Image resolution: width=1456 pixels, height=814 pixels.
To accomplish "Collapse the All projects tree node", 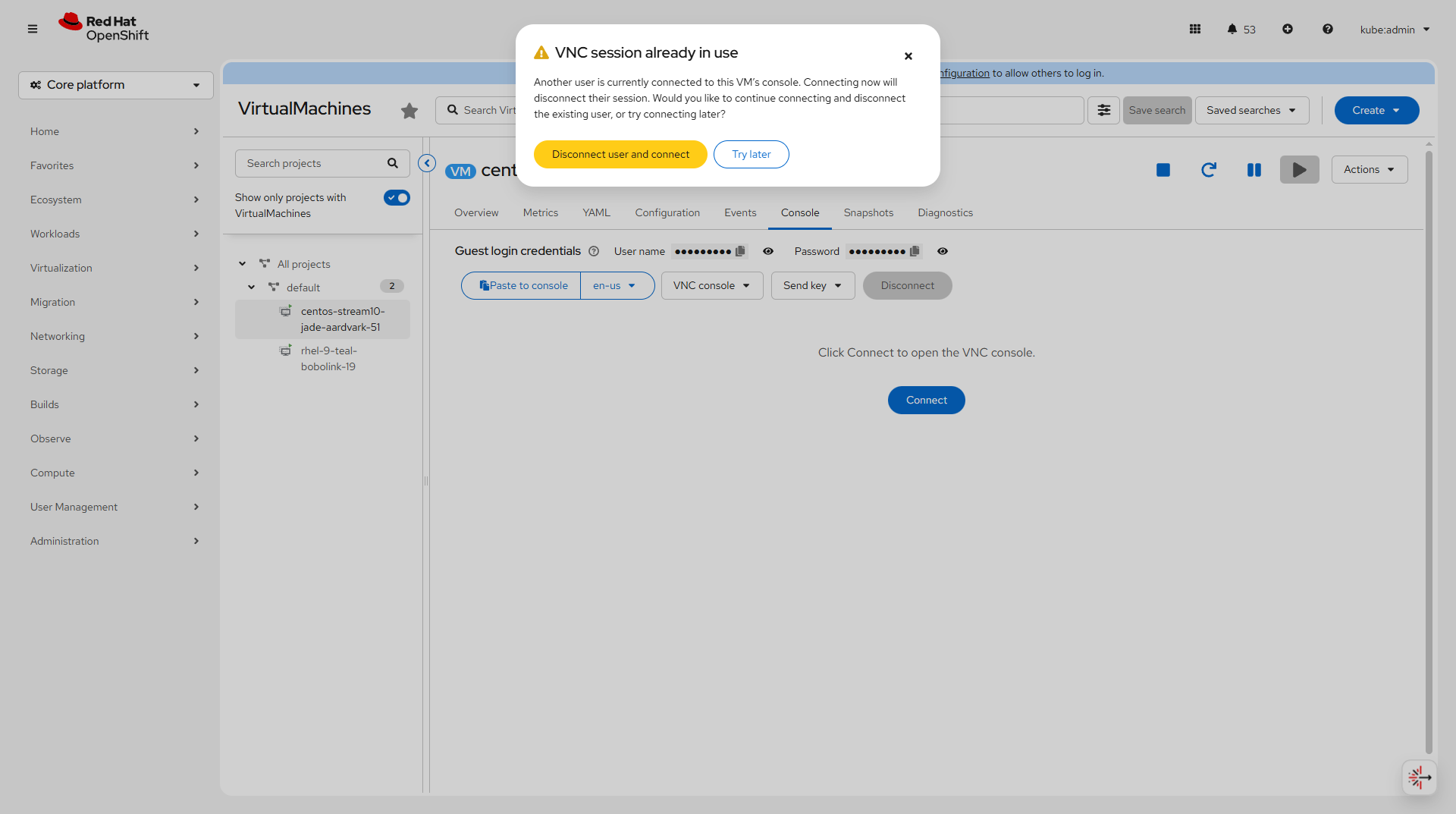I will coord(243,264).
